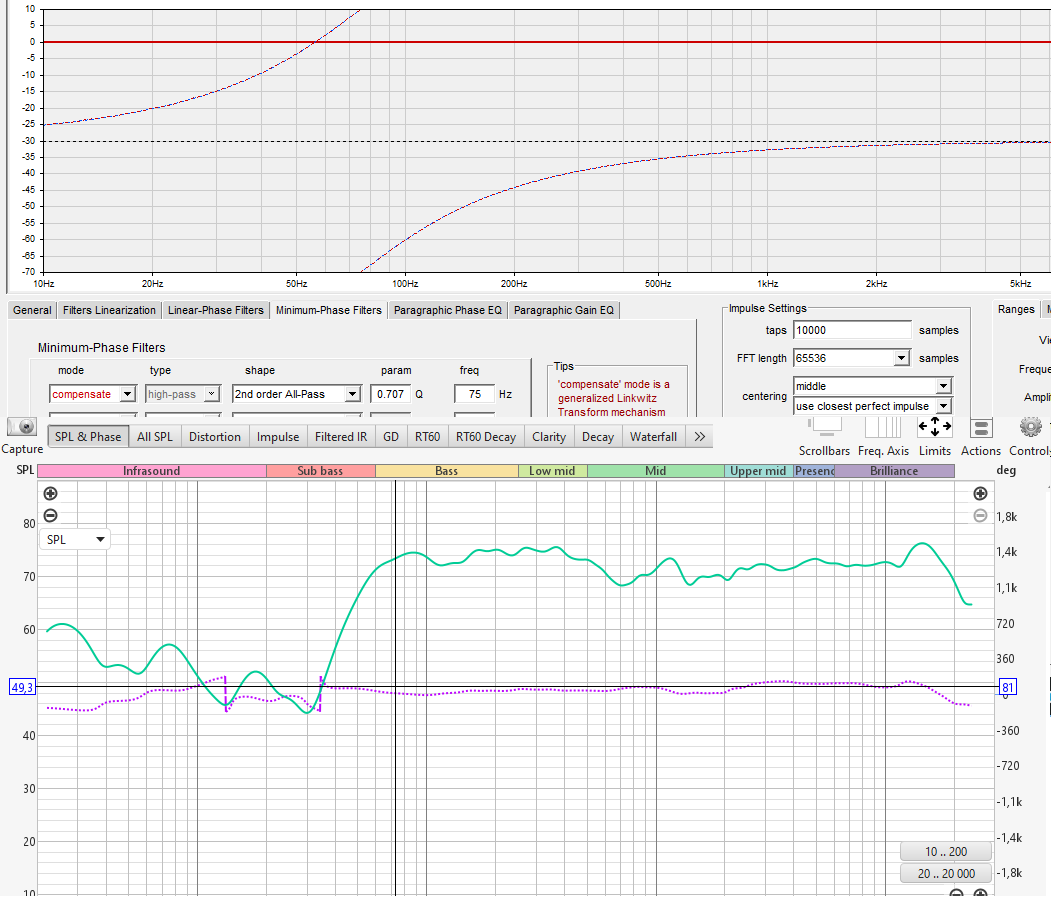
Task: Click the 10 .. 200 range button
Action: (945, 851)
